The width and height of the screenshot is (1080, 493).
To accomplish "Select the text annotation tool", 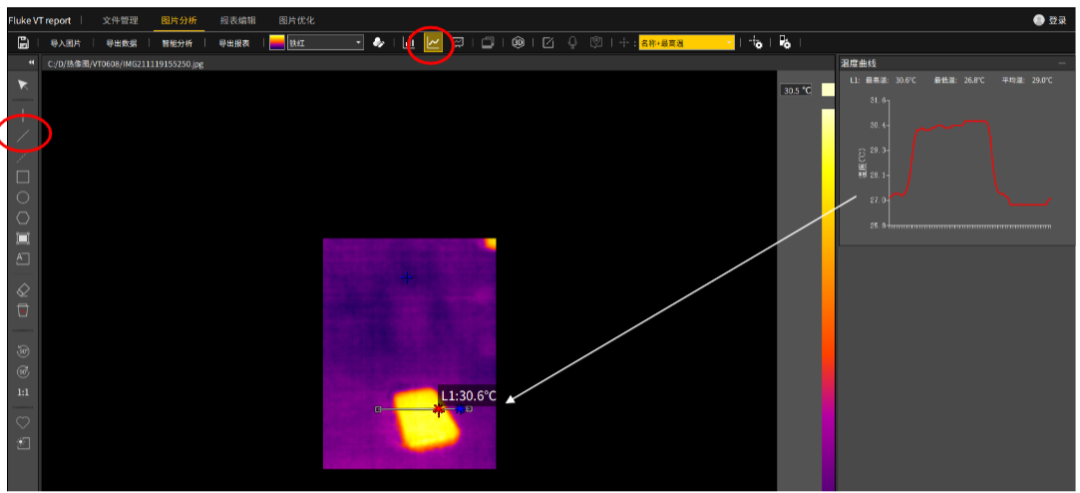I will pyautogui.click(x=23, y=259).
